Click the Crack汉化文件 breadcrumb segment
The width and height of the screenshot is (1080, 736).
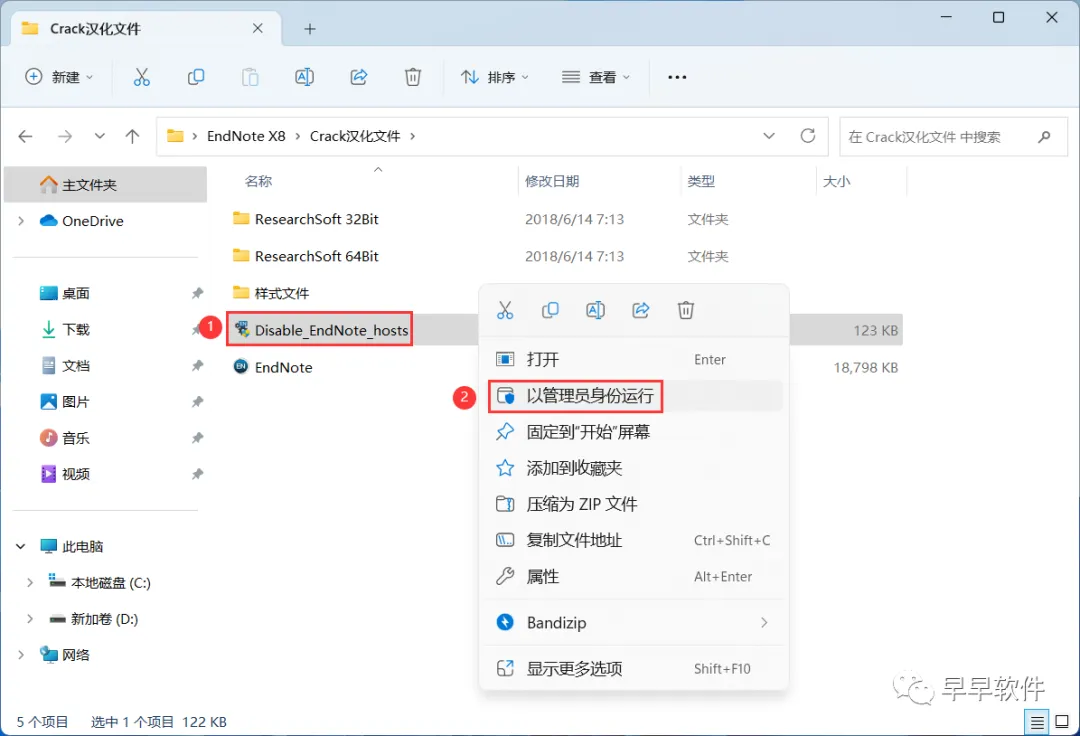tap(355, 136)
